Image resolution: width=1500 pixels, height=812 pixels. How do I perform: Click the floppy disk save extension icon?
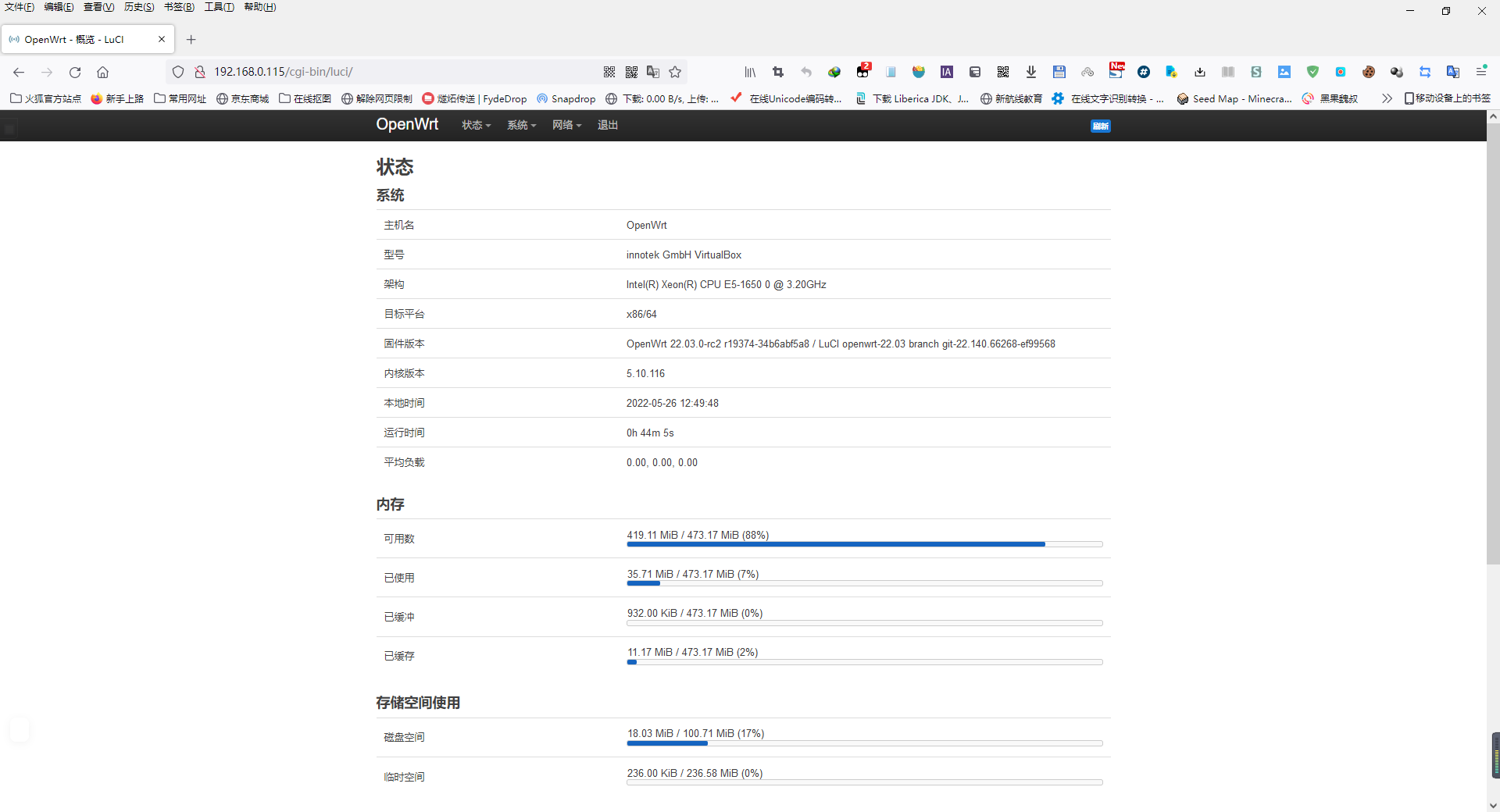click(1059, 72)
